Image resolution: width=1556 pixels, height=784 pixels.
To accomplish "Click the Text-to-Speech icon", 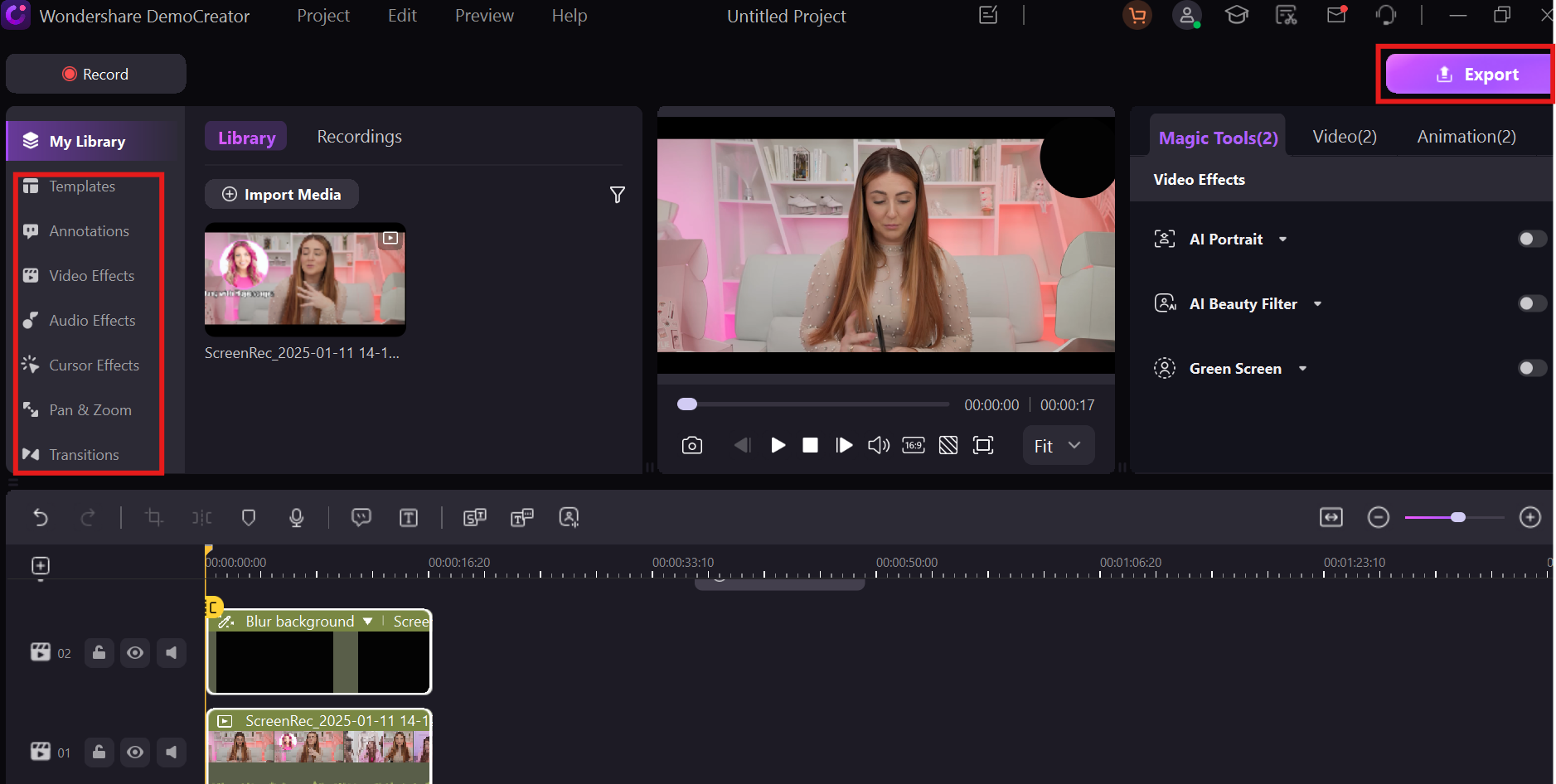I will coord(521,517).
